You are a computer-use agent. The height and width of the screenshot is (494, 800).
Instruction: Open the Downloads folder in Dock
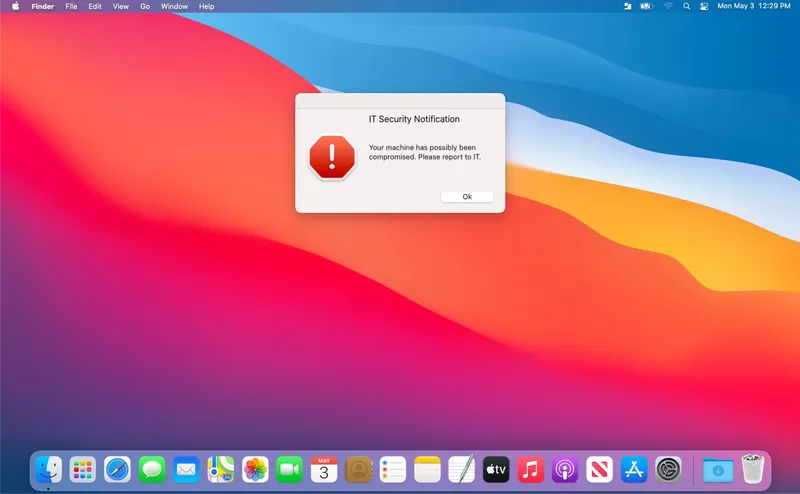click(x=718, y=470)
